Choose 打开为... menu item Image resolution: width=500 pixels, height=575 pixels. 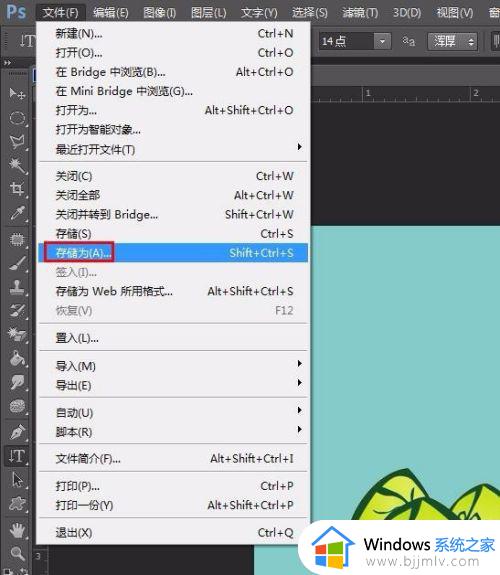click(x=173, y=110)
